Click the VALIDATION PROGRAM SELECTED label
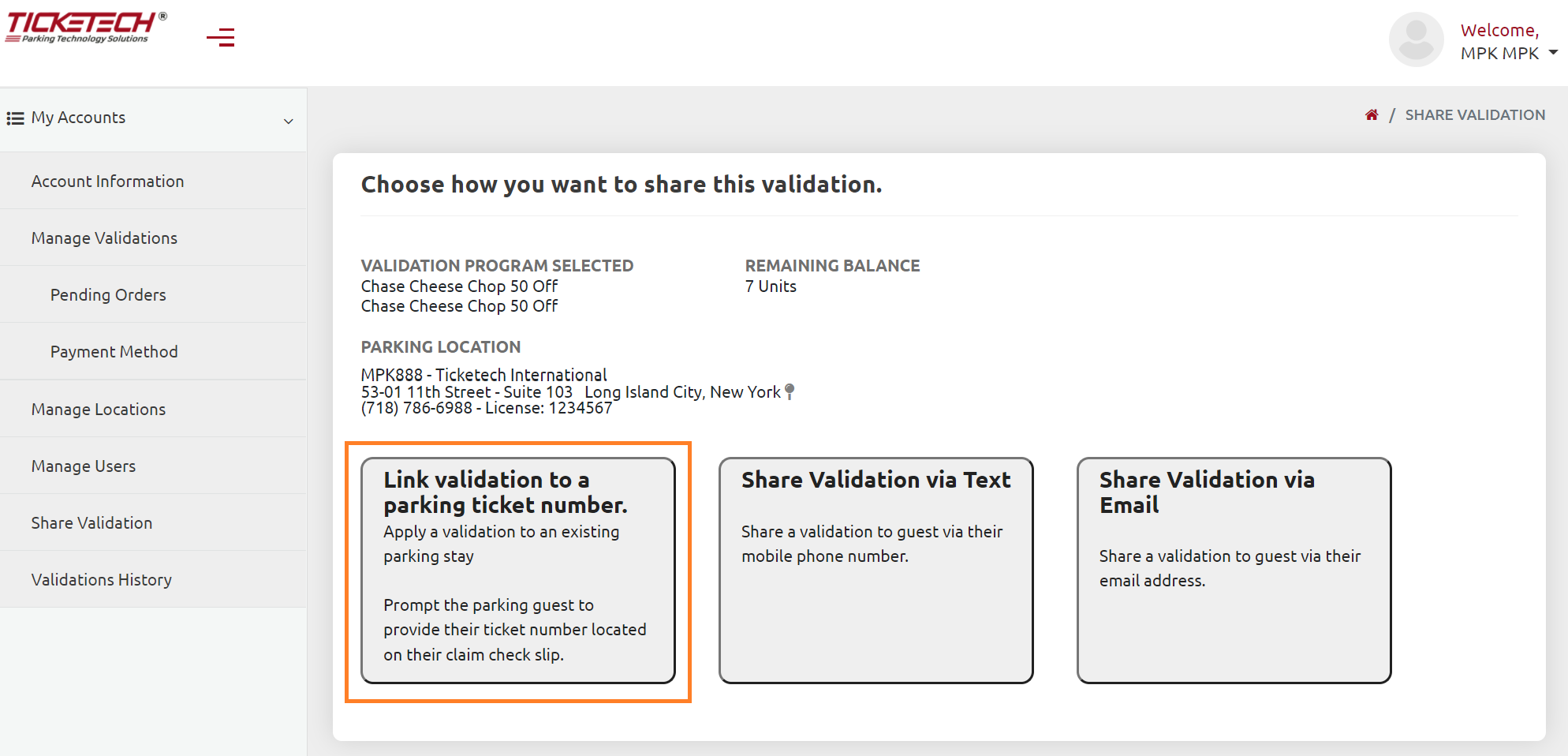Image resolution: width=1568 pixels, height=756 pixels. 497,266
